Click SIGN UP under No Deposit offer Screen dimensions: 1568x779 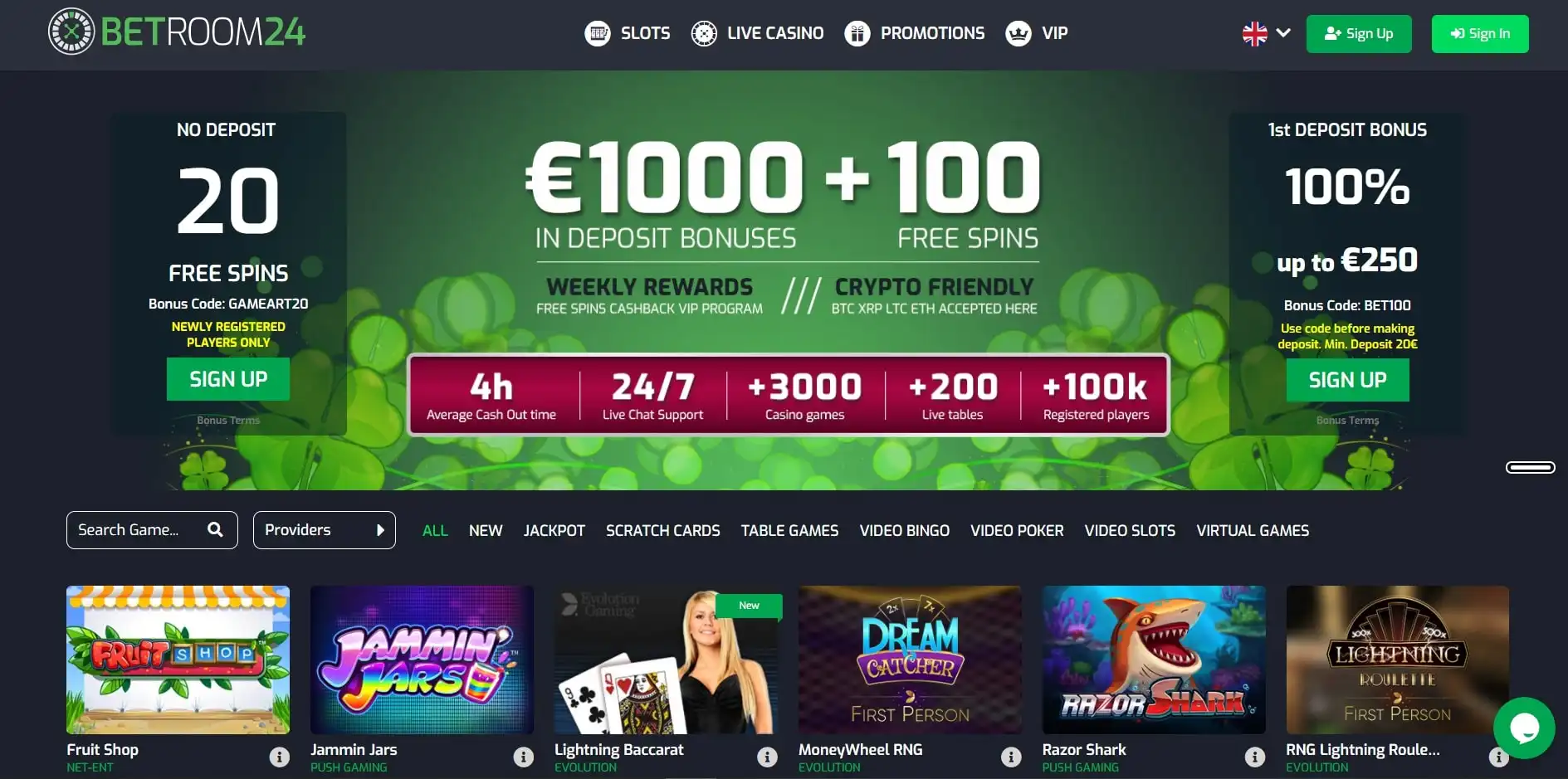pyautogui.click(x=228, y=379)
